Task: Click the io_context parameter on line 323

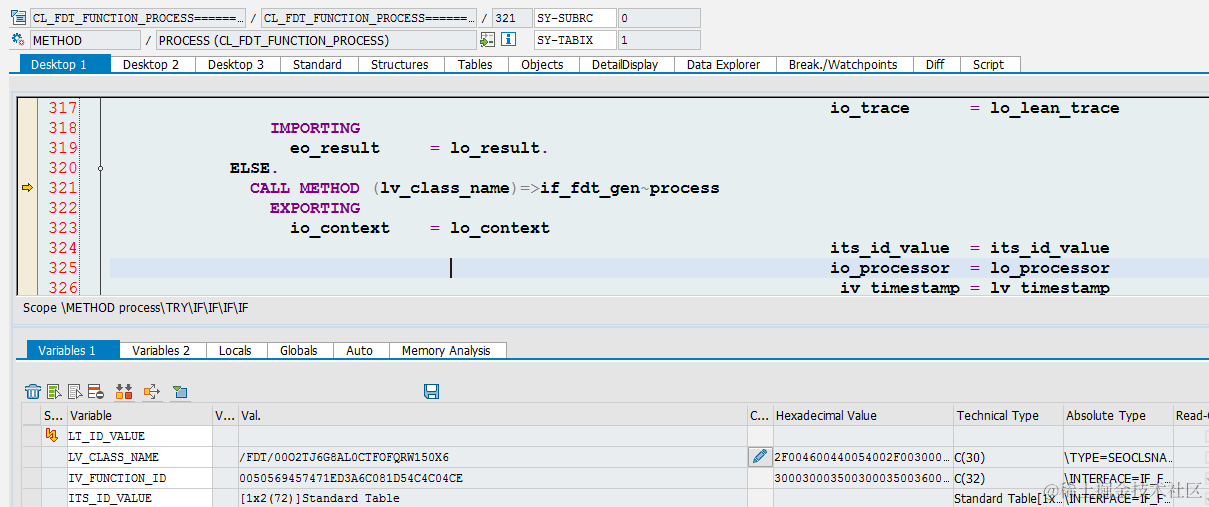Action: pos(340,228)
